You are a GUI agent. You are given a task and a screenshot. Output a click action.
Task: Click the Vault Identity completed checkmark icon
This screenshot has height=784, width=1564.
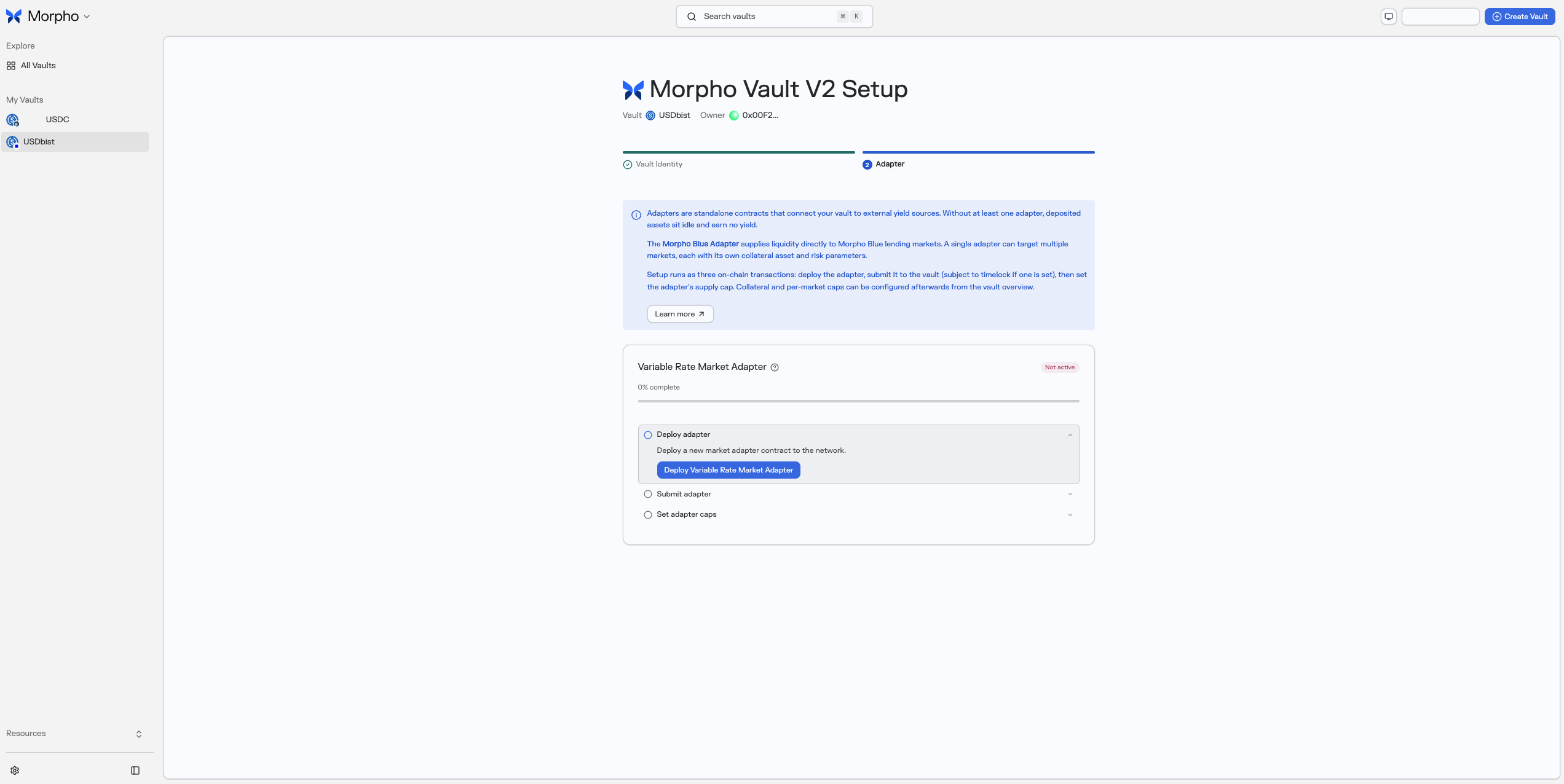(x=628, y=165)
